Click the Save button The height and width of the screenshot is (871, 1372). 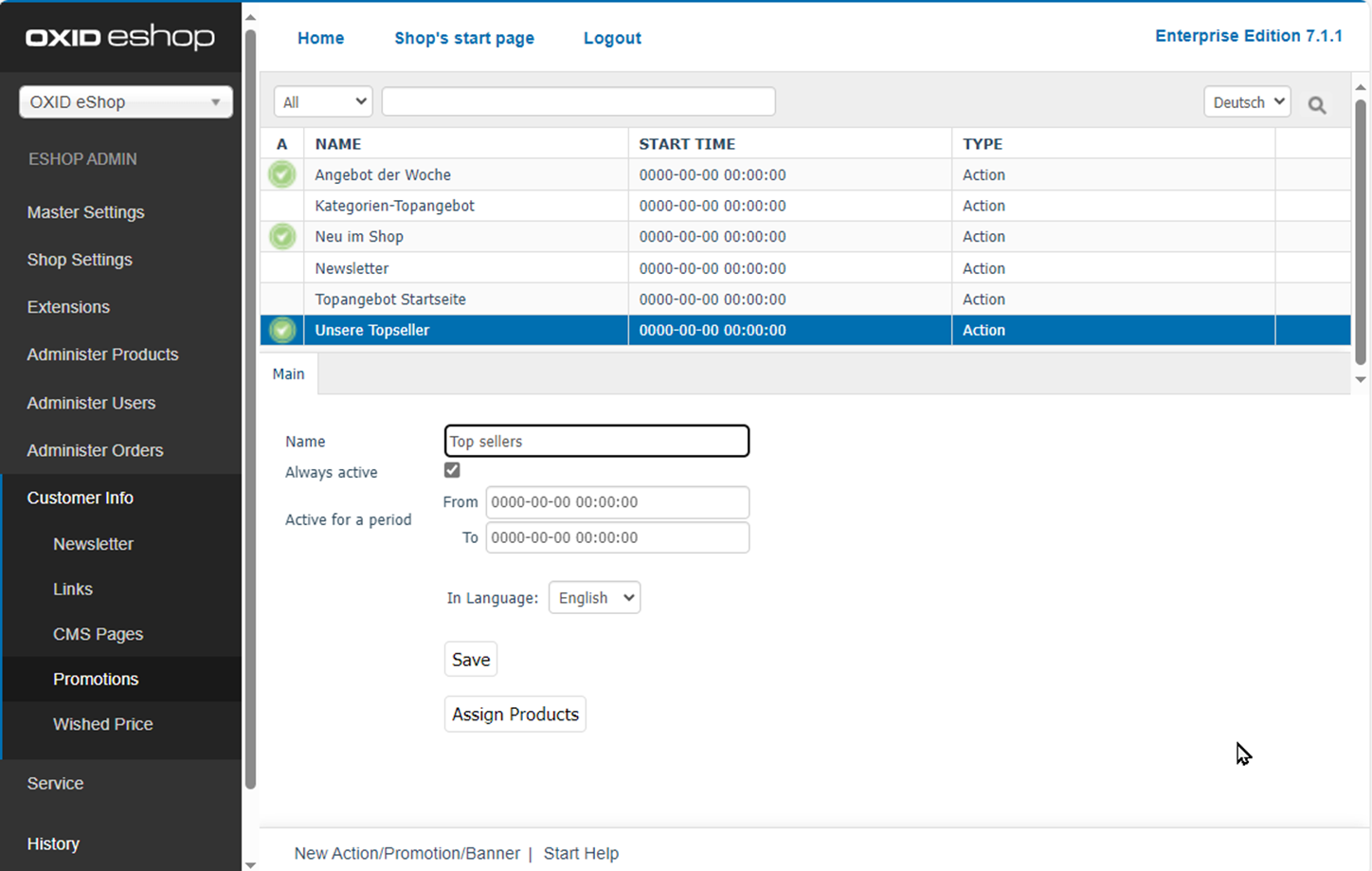tap(471, 660)
